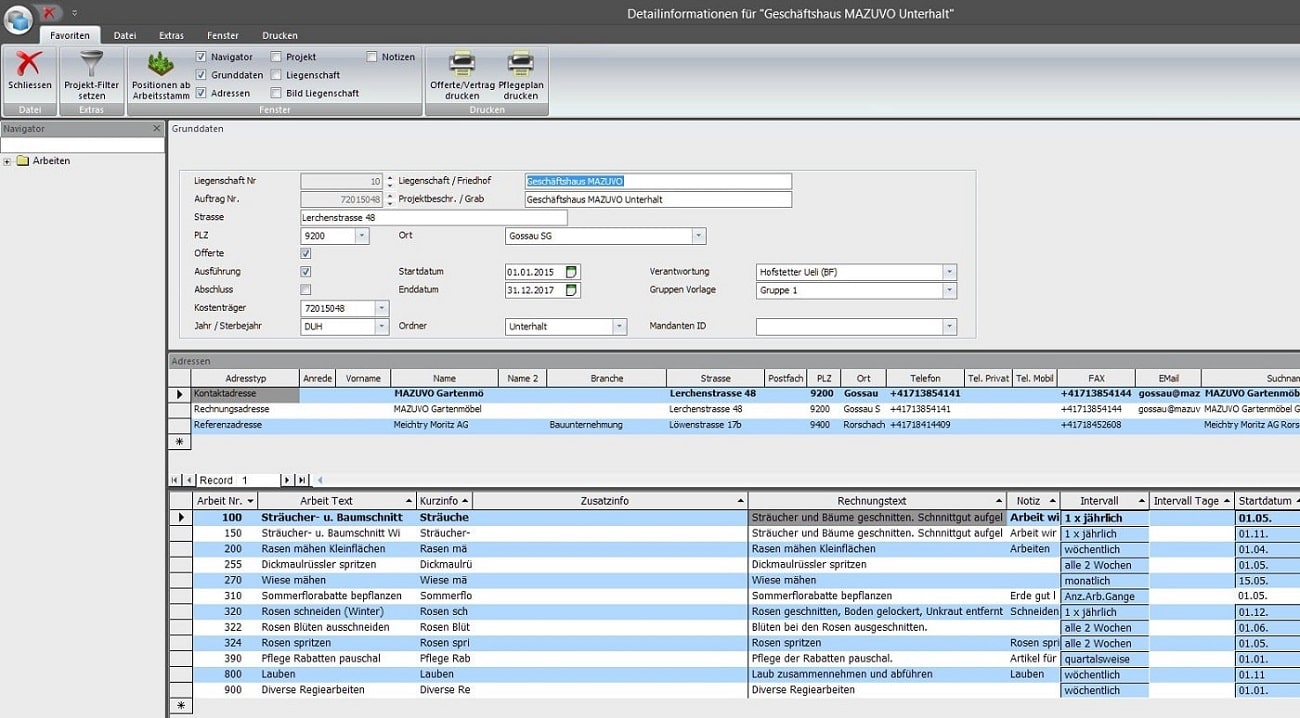
Task: Click Positionen ab Arbeitsstamm icon
Action: pos(161,64)
